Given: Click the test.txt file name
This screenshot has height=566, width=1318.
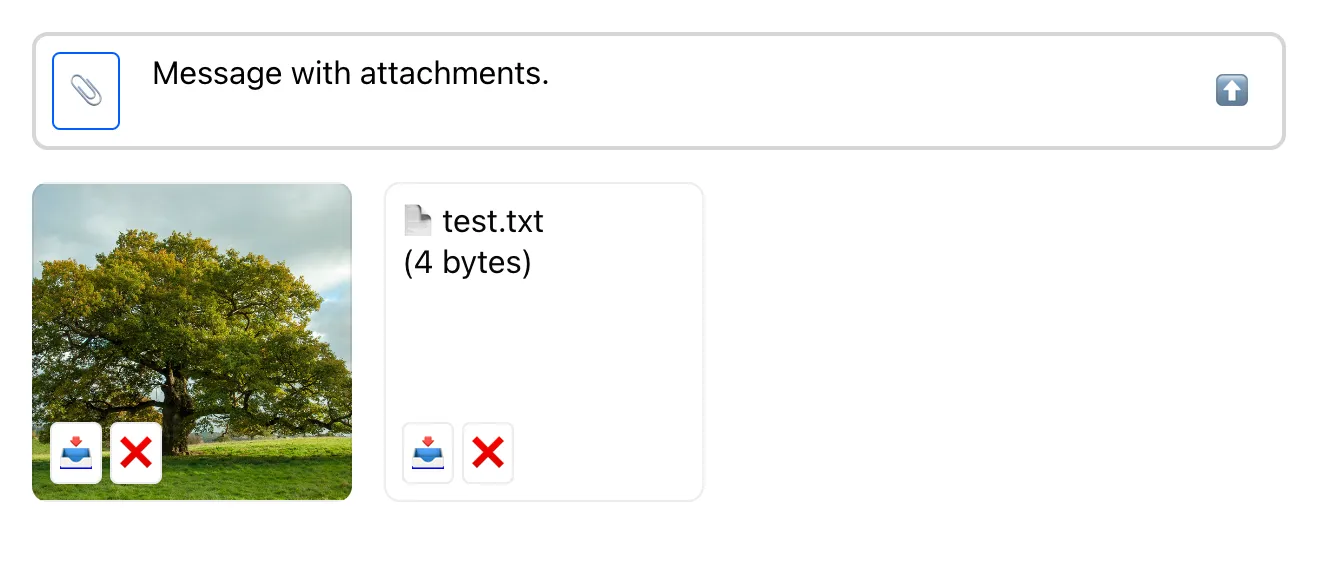Looking at the screenshot, I should 493,220.
